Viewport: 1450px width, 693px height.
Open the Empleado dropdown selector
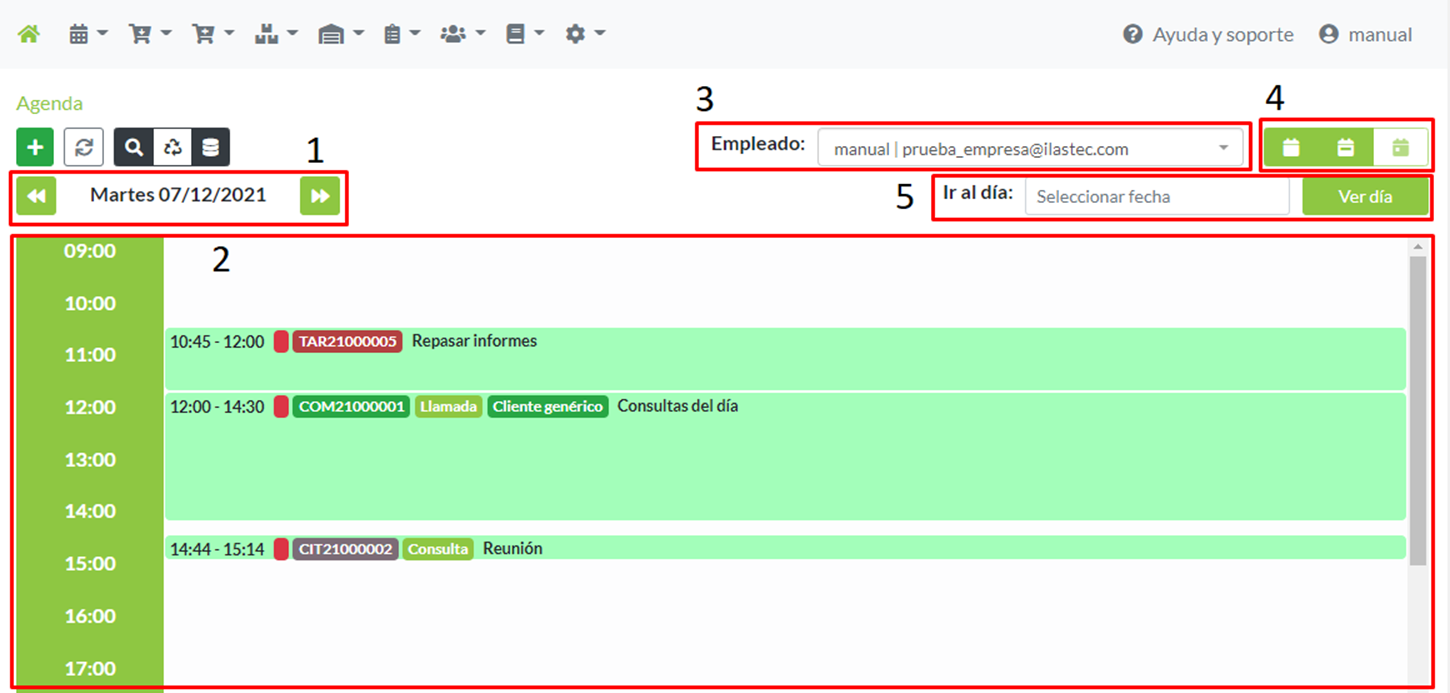pos(1030,149)
